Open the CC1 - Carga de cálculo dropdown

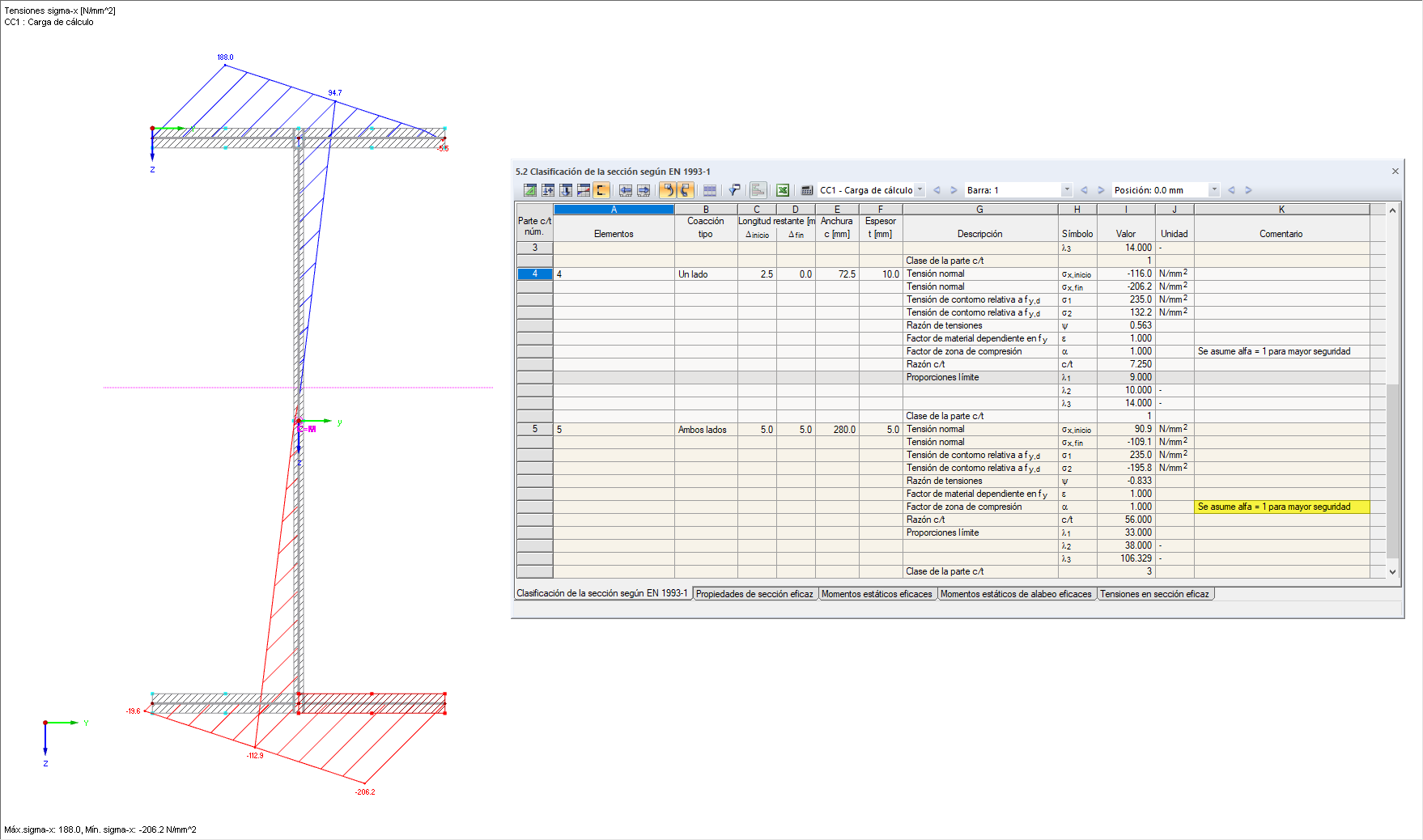(x=920, y=190)
